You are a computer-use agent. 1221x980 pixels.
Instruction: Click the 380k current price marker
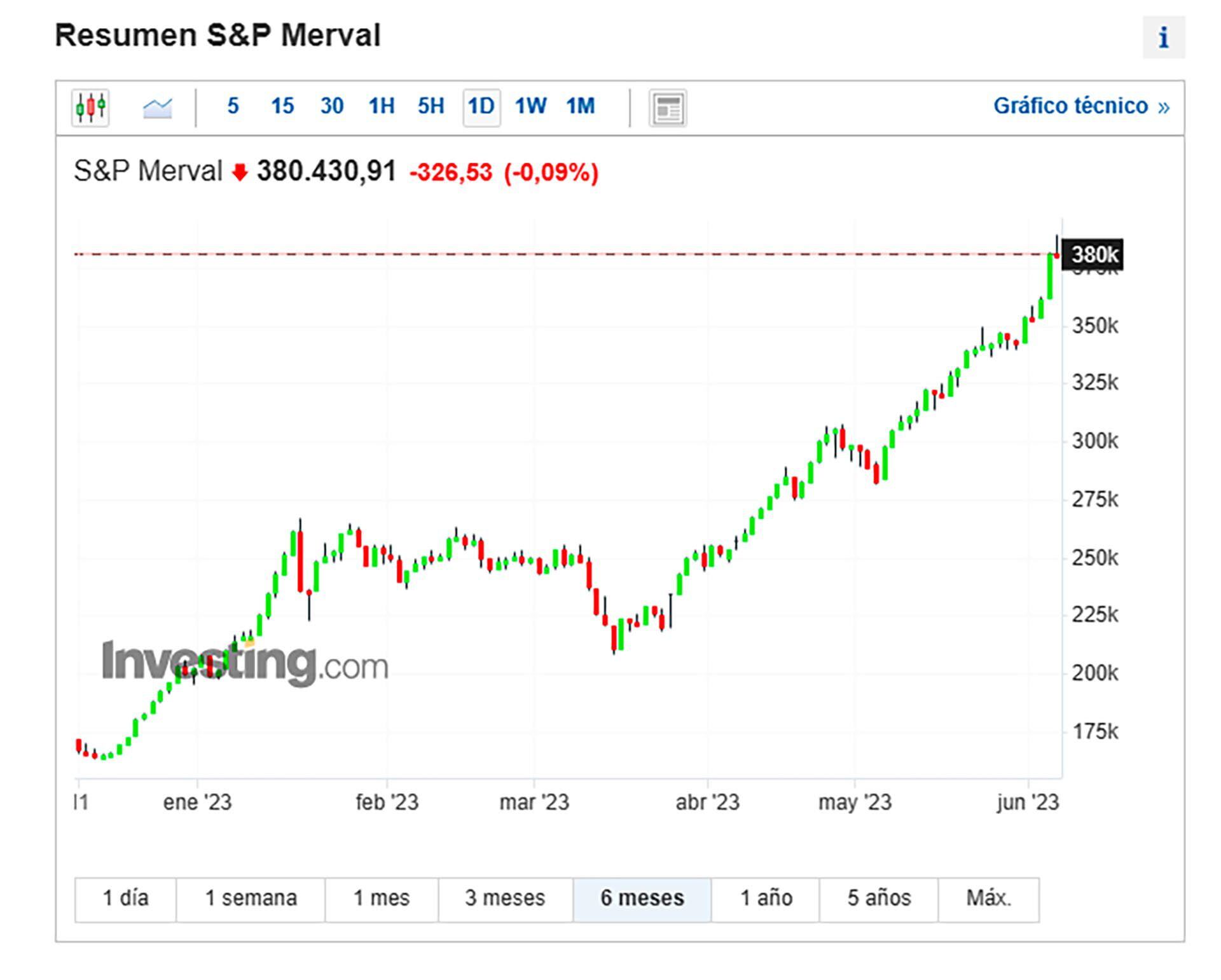tap(1093, 255)
